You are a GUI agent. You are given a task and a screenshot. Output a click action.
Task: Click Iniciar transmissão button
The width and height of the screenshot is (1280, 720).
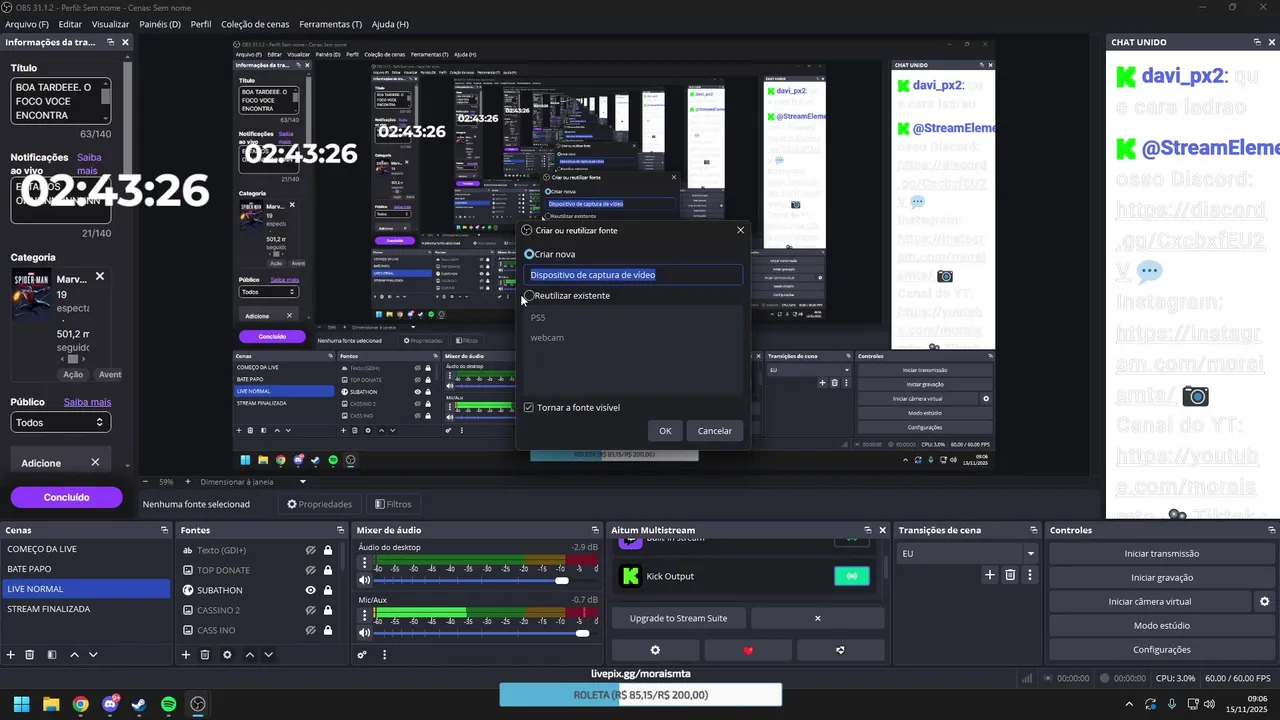(x=1161, y=554)
